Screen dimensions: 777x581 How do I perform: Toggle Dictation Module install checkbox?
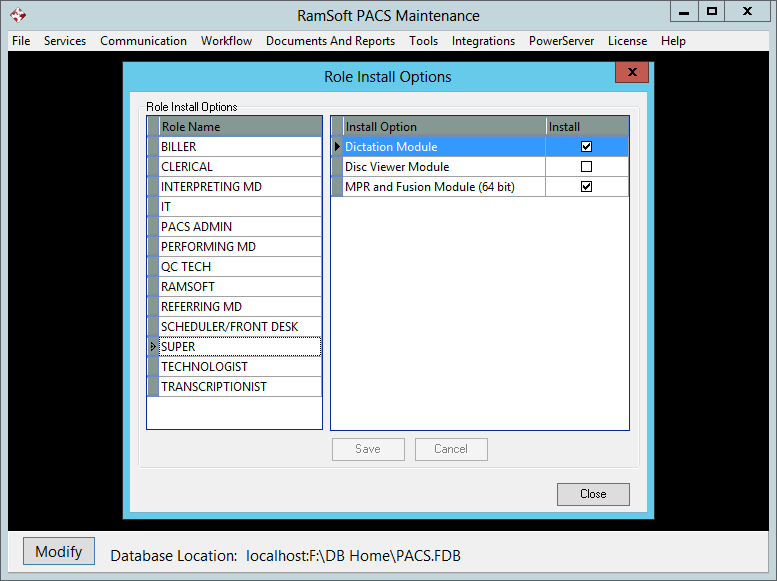(587, 147)
